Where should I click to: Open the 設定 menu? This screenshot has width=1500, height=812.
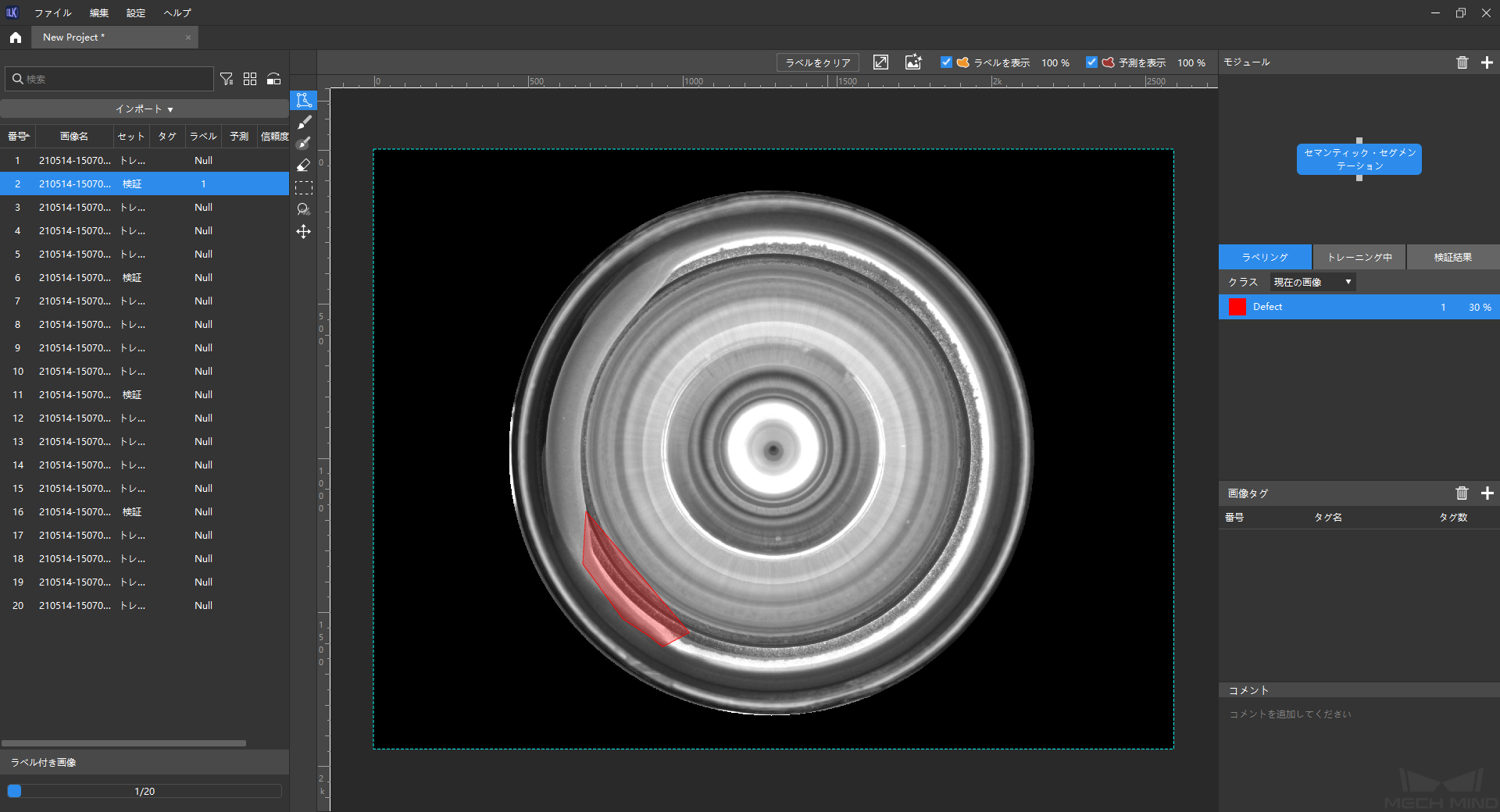point(136,12)
